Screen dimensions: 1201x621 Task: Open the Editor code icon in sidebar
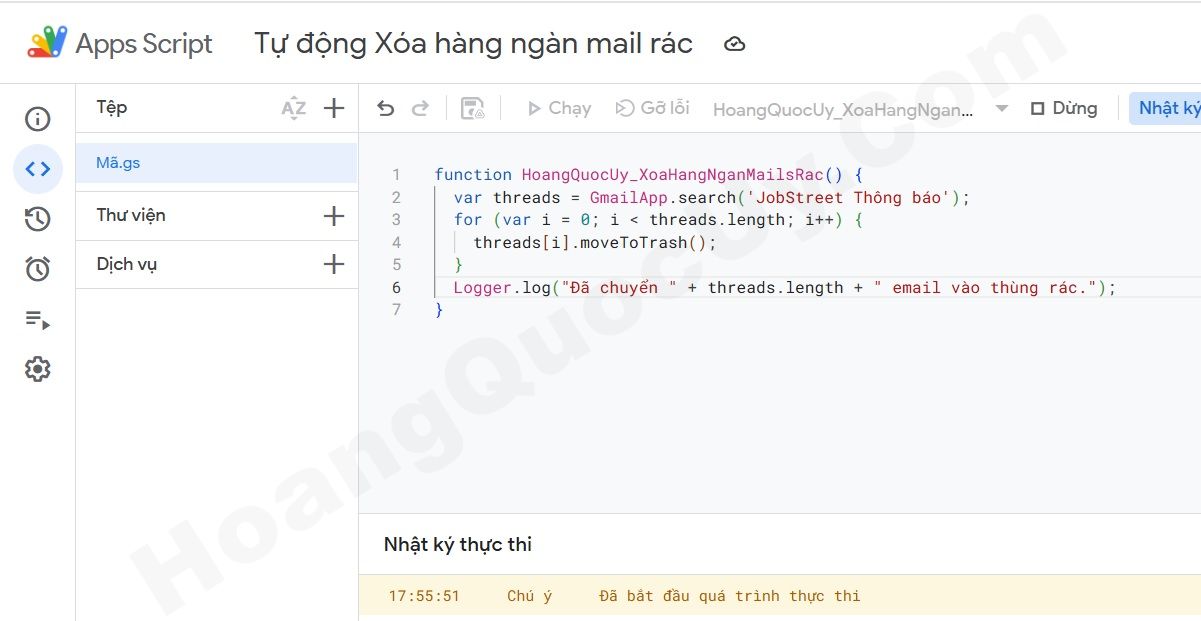pos(37,169)
